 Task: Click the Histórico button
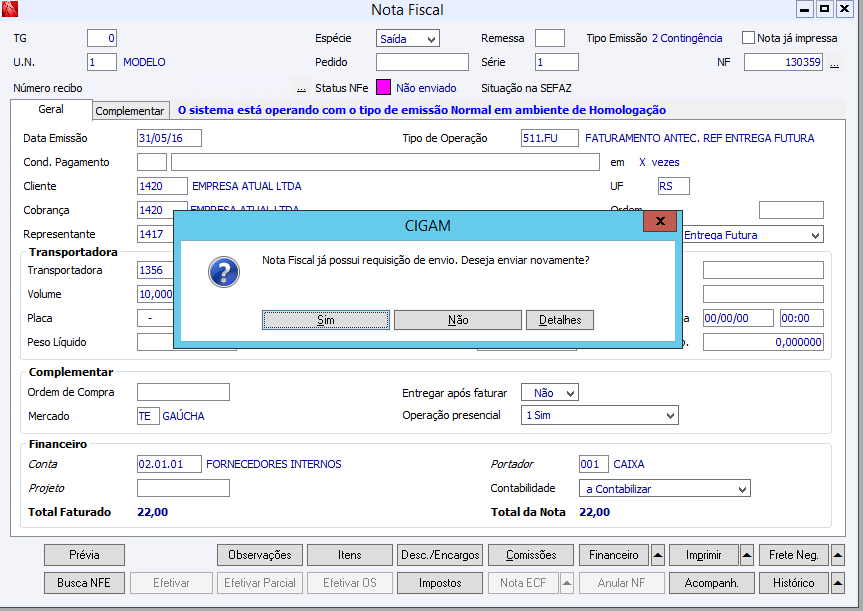point(794,583)
